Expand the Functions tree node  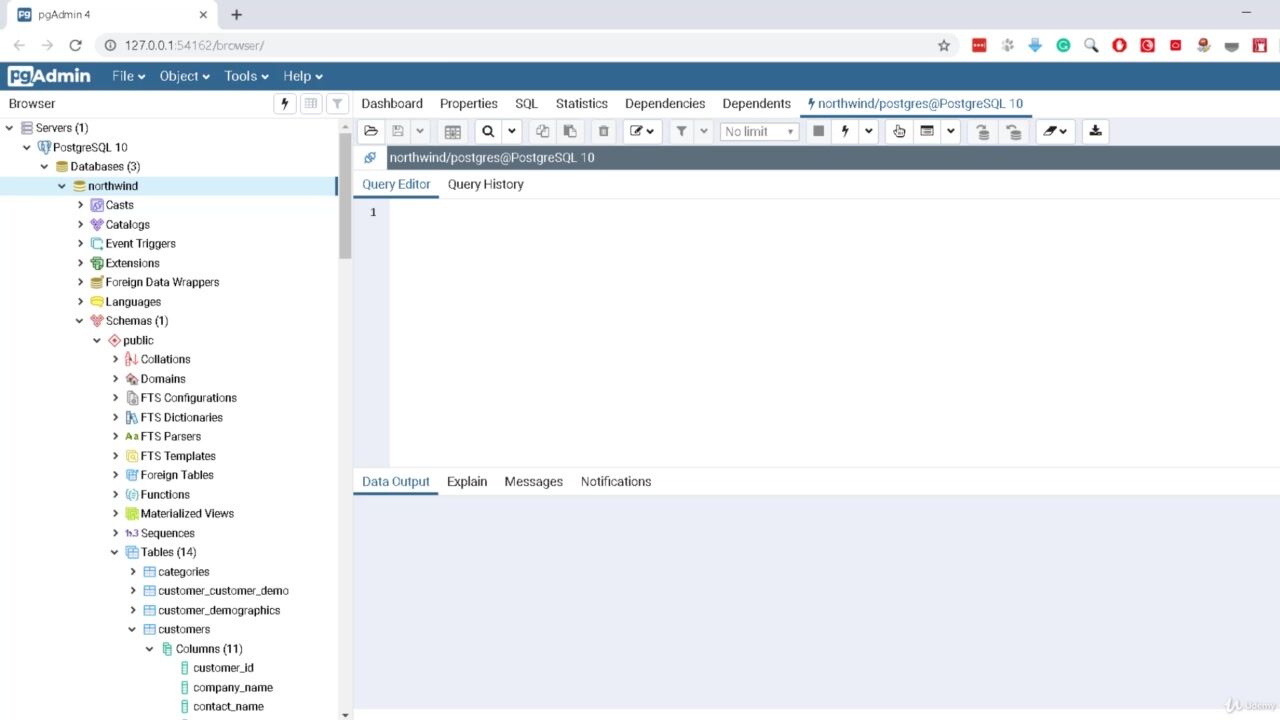(x=116, y=494)
